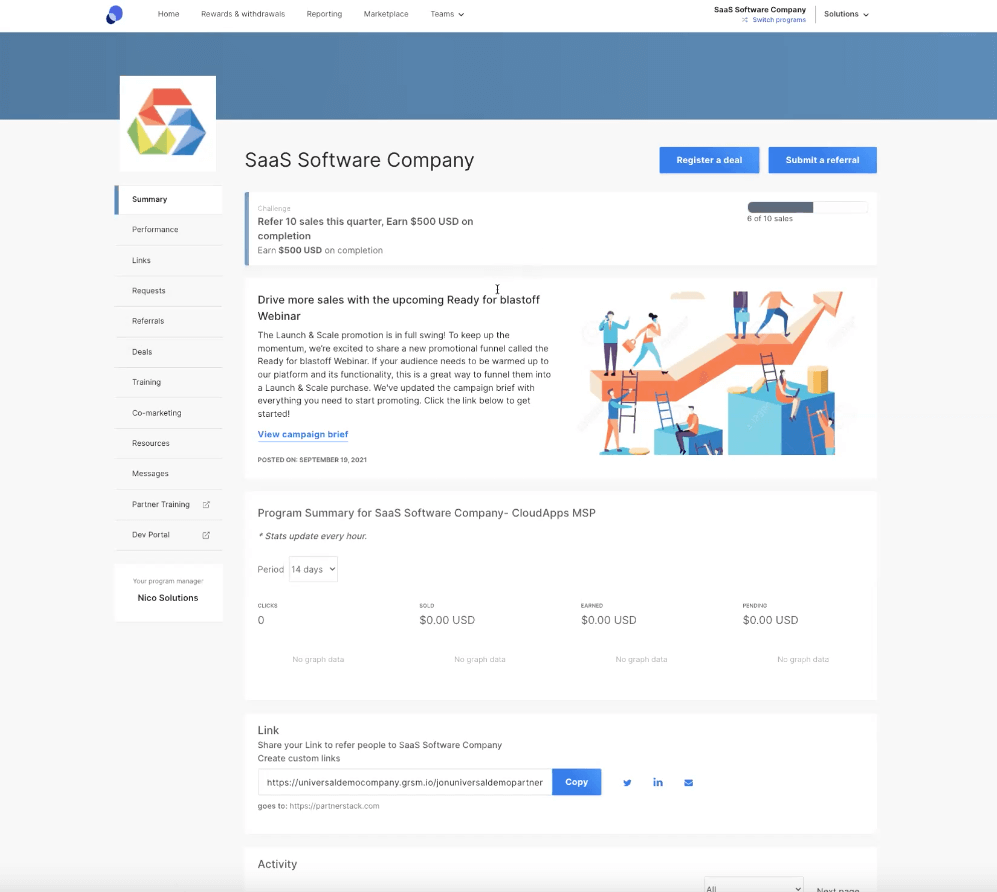Screen dimensions: 997x892
Task: Click the 6 of 10 sales progress bar
Action: click(808, 207)
